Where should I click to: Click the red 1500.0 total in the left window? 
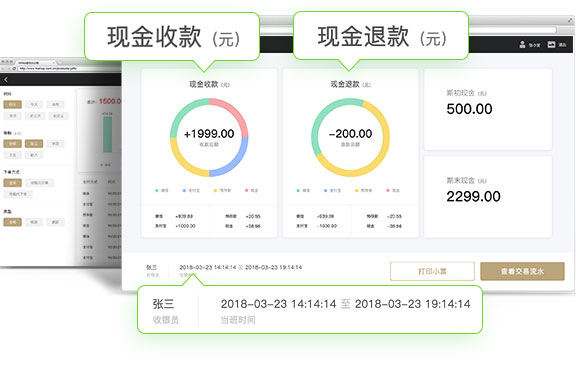tap(110, 101)
